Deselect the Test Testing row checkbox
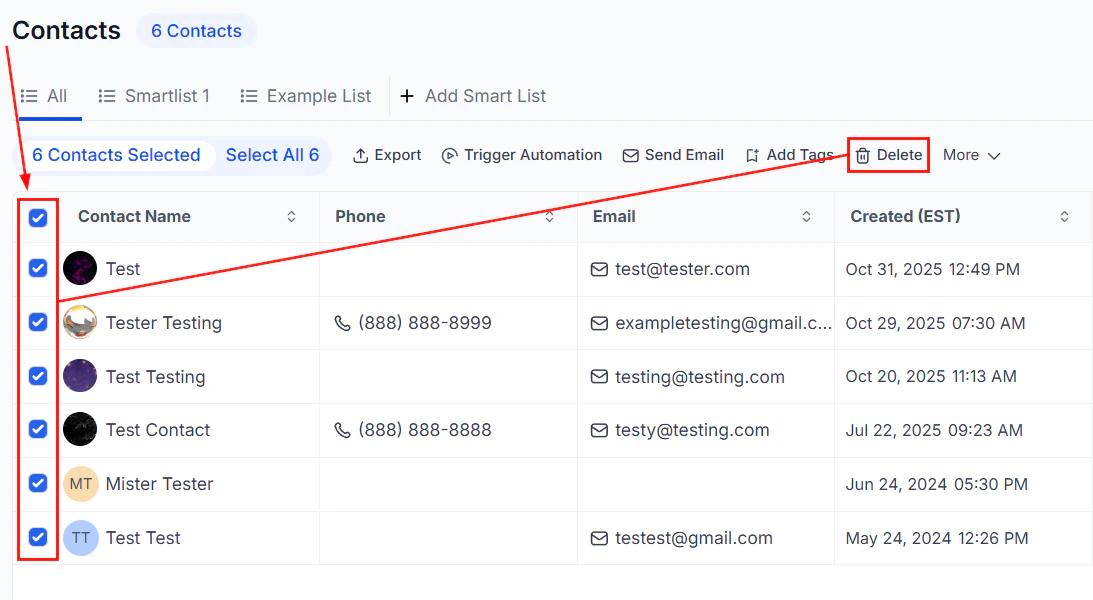 point(38,376)
